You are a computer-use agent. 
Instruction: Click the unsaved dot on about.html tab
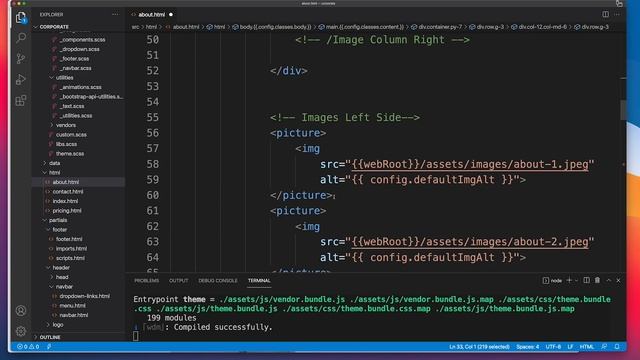click(171, 15)
